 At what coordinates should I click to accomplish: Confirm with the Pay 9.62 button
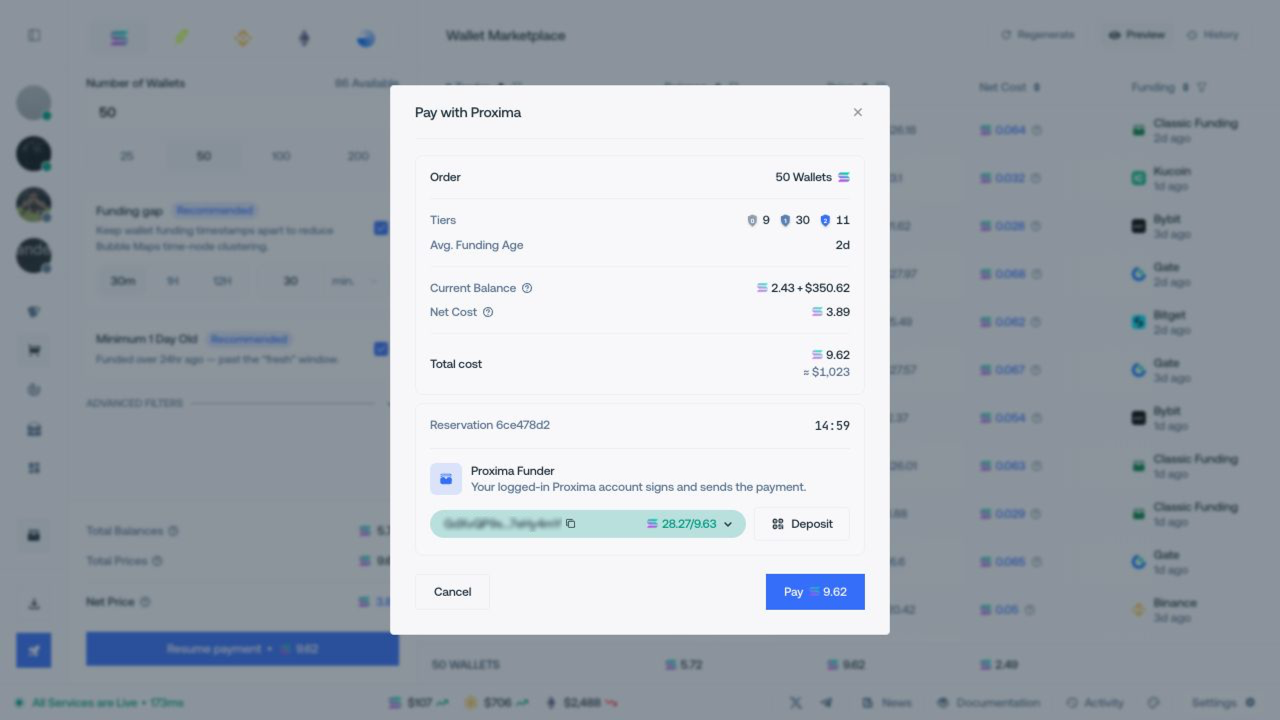(815, 592)
